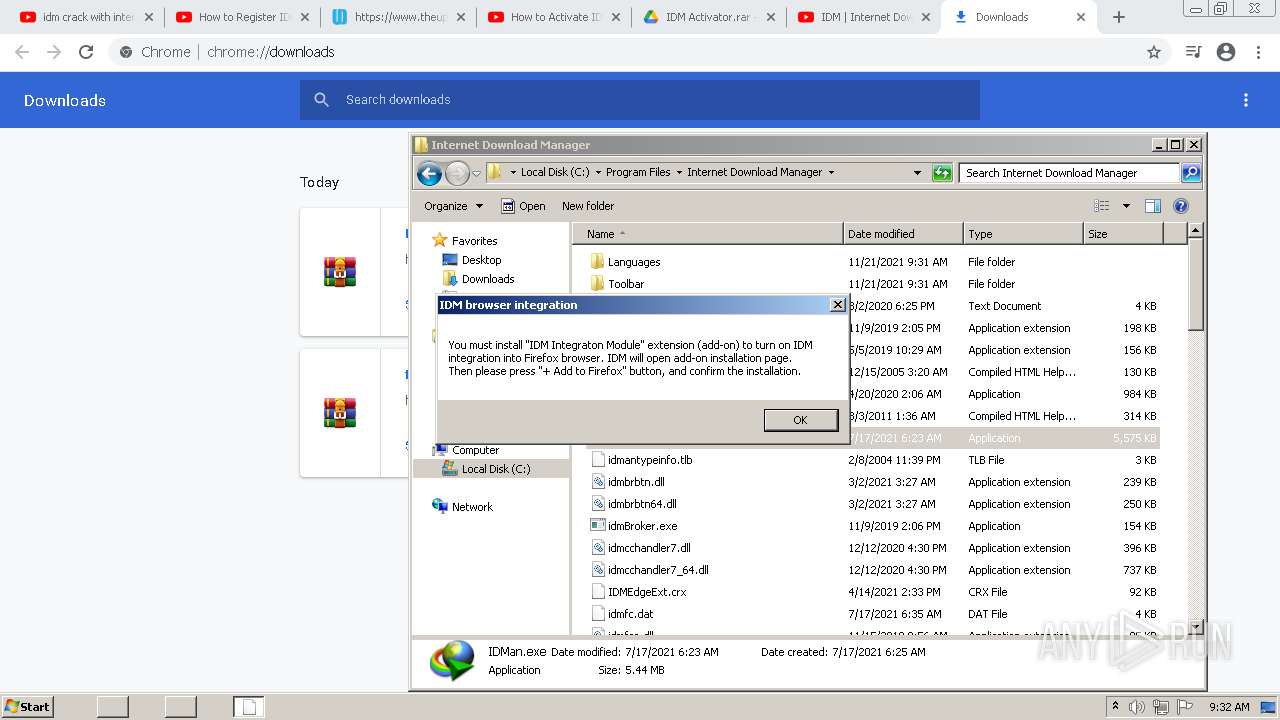1280x720 pixels.
Task: Select Network in the navigation pane
Action: pyautogui.click(x=472, y=507)
